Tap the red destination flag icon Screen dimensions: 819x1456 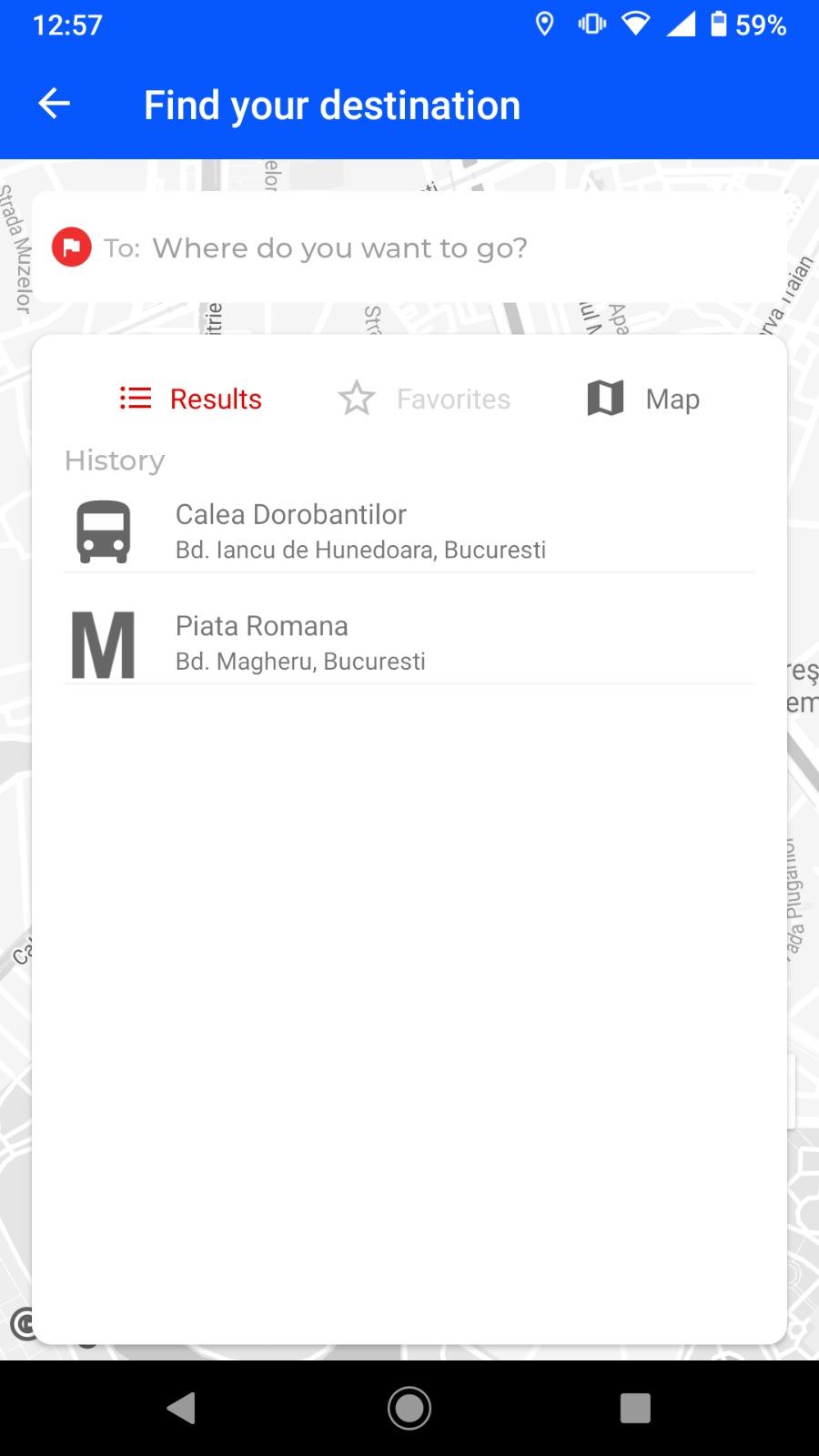click(72, 247)
